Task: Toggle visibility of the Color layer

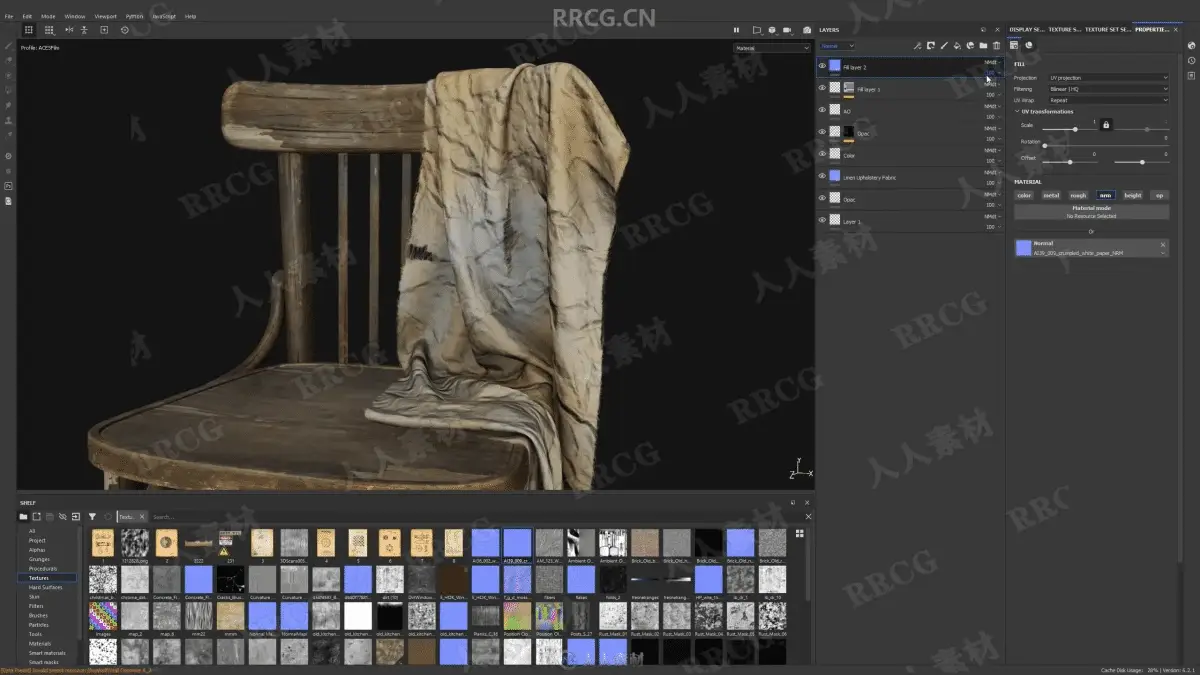Action: [823, 155]
